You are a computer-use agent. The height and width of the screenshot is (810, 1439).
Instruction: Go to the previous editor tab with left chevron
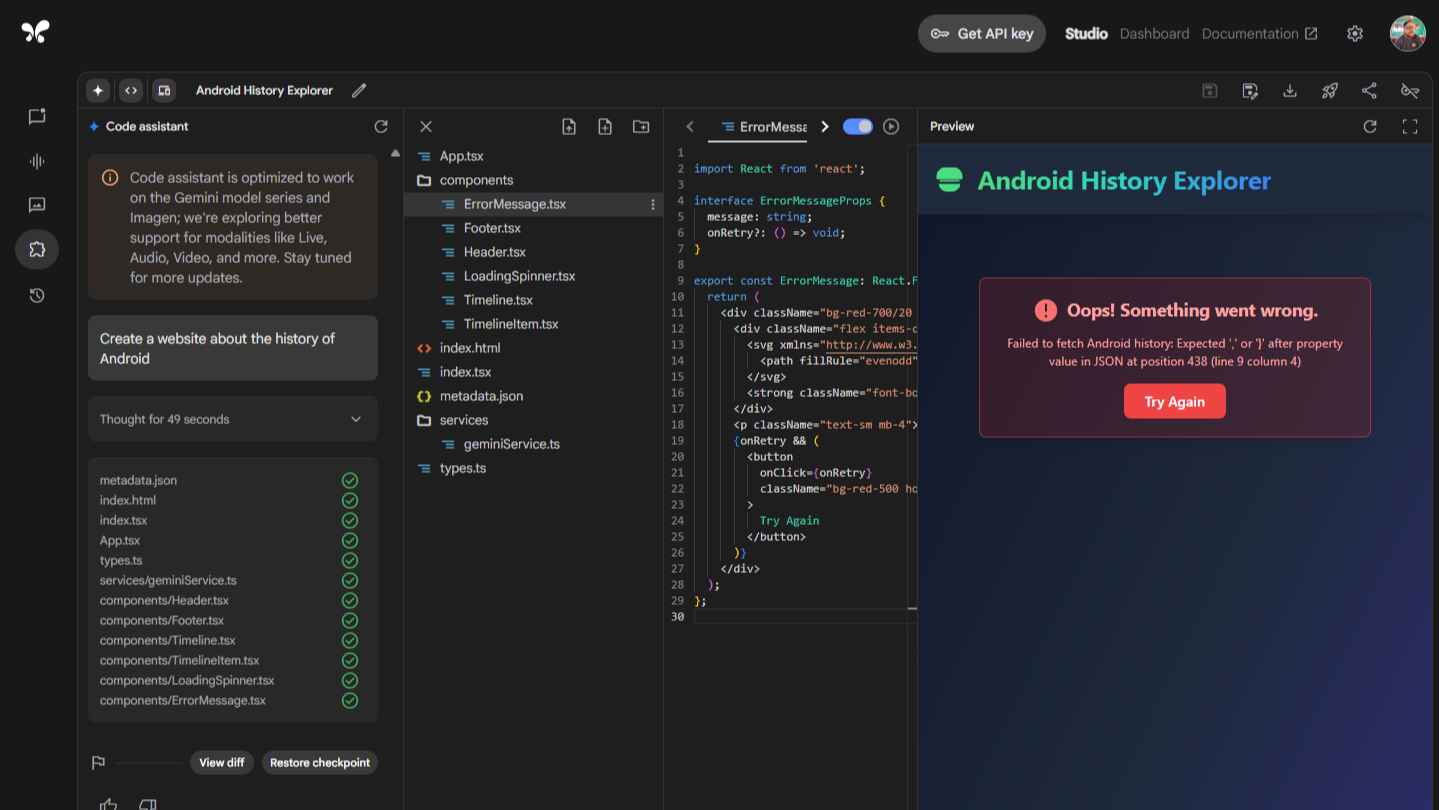click(x=690, y=126)
